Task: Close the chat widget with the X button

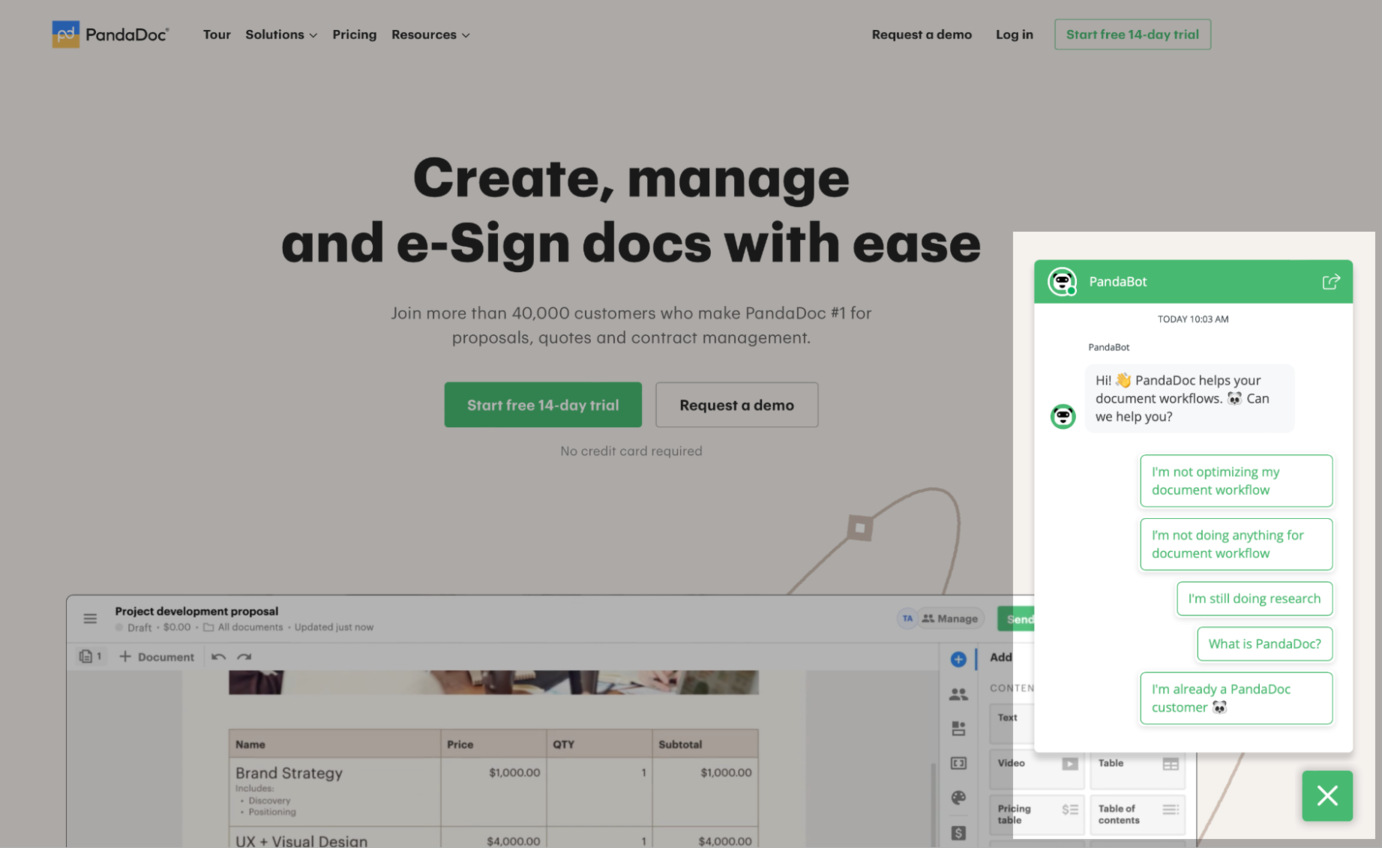Action: pos(1327,795)
